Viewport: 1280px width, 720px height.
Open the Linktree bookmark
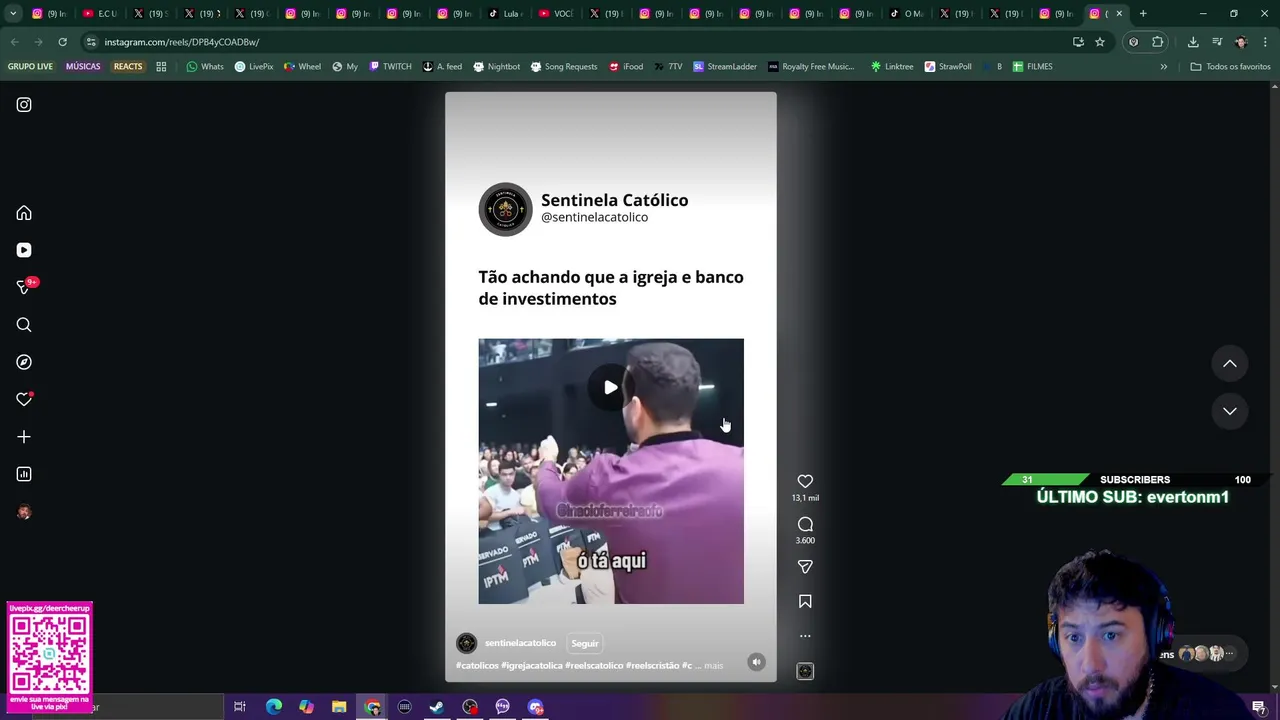point(892,67)
